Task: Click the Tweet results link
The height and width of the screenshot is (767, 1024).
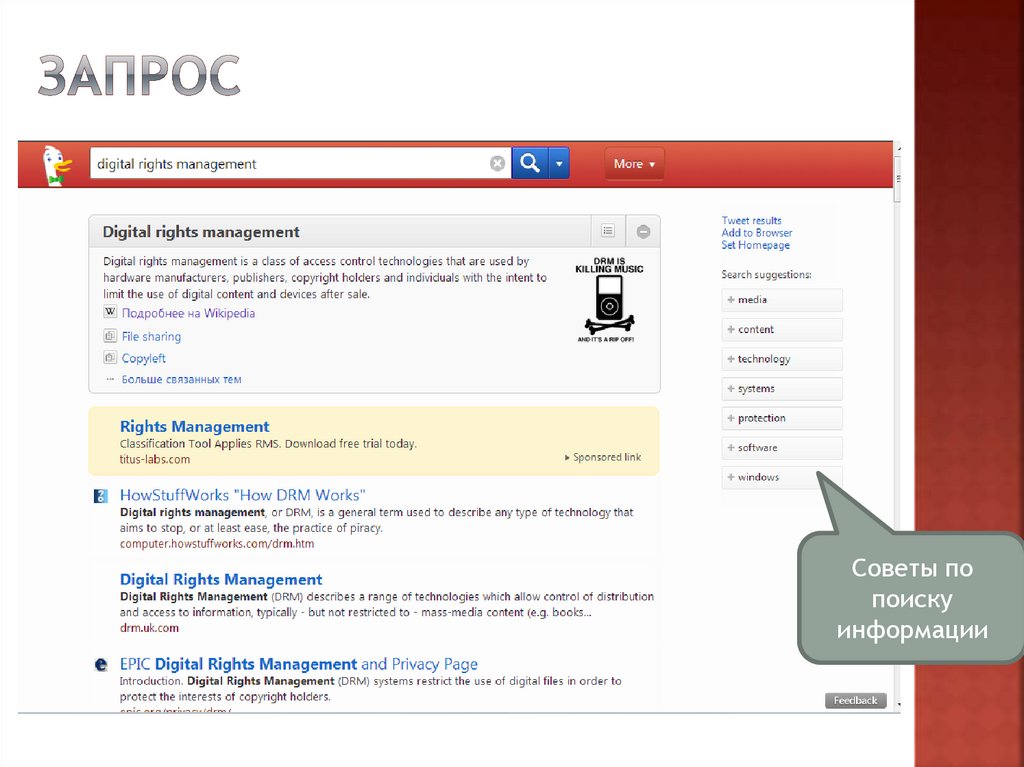Action: point(751,220)
